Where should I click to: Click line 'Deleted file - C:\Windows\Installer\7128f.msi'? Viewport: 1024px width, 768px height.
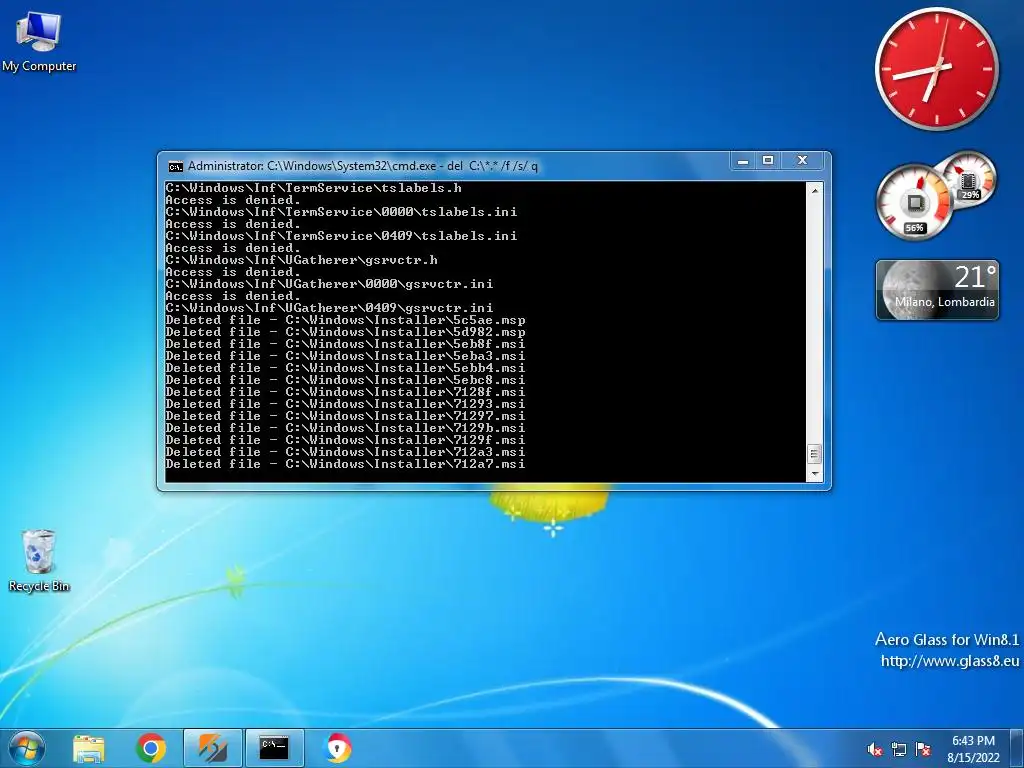coord(345,392)
